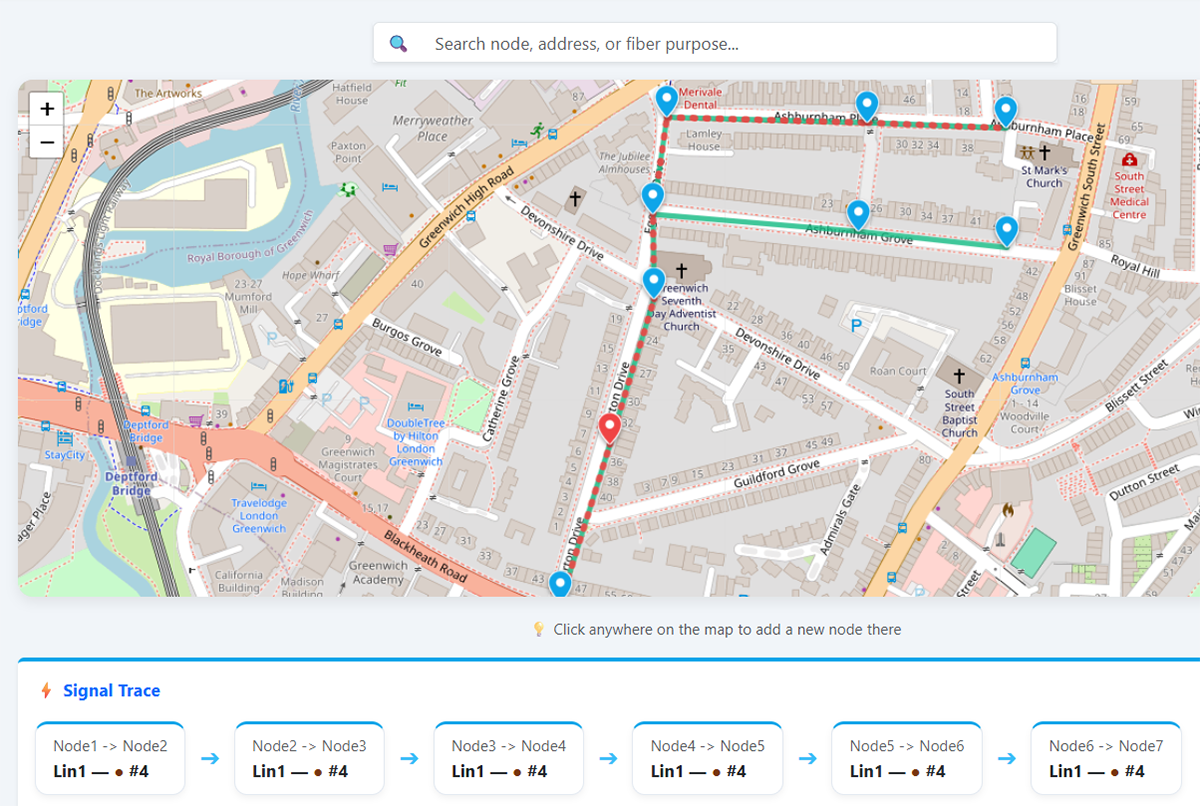This screenshot has width=1200, height=806.
Task: Click the lightning bolt Signal Trace icon
Action: coord(45,691)
